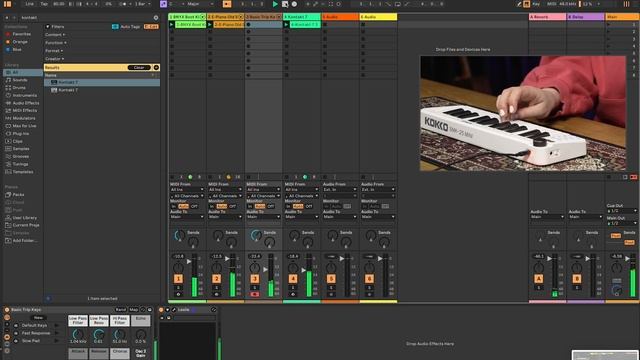Launch the Kontakt 7 clip in track 4
Image resolution: width=640 pixels, height=360 pixels.
(x=287, y=24)
